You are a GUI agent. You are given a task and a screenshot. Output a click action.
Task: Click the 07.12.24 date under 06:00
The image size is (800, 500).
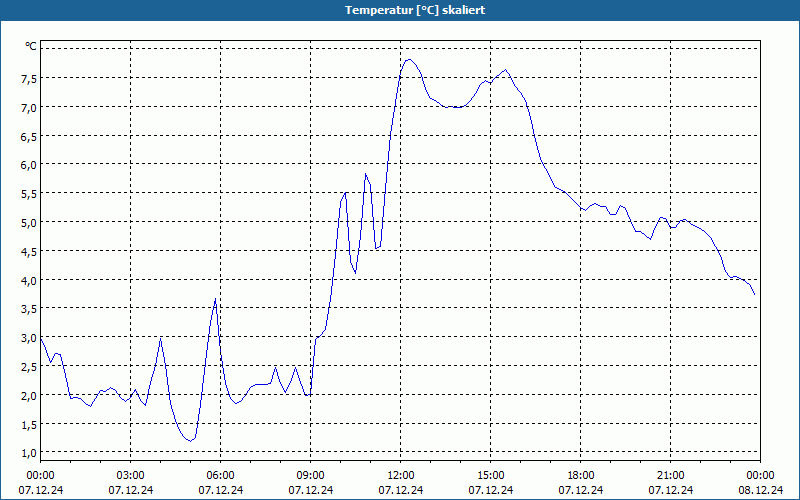point(220,490)
